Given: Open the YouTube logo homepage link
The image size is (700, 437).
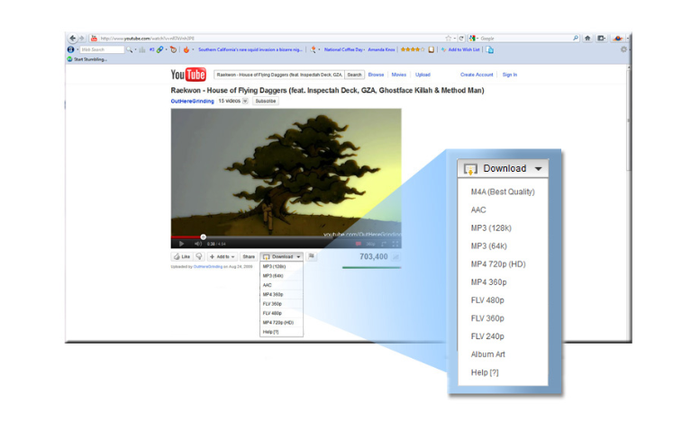Looking at the screenshot, I should [188, 75].
